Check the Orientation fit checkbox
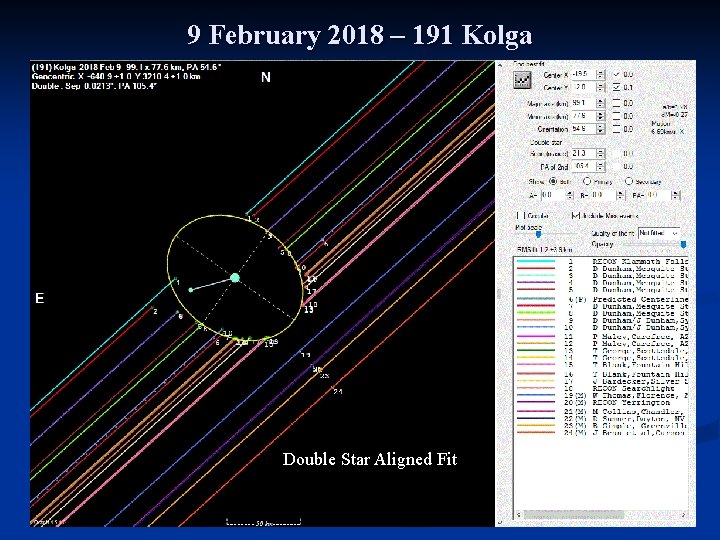The image size is (720, 540). click(617, 129)
